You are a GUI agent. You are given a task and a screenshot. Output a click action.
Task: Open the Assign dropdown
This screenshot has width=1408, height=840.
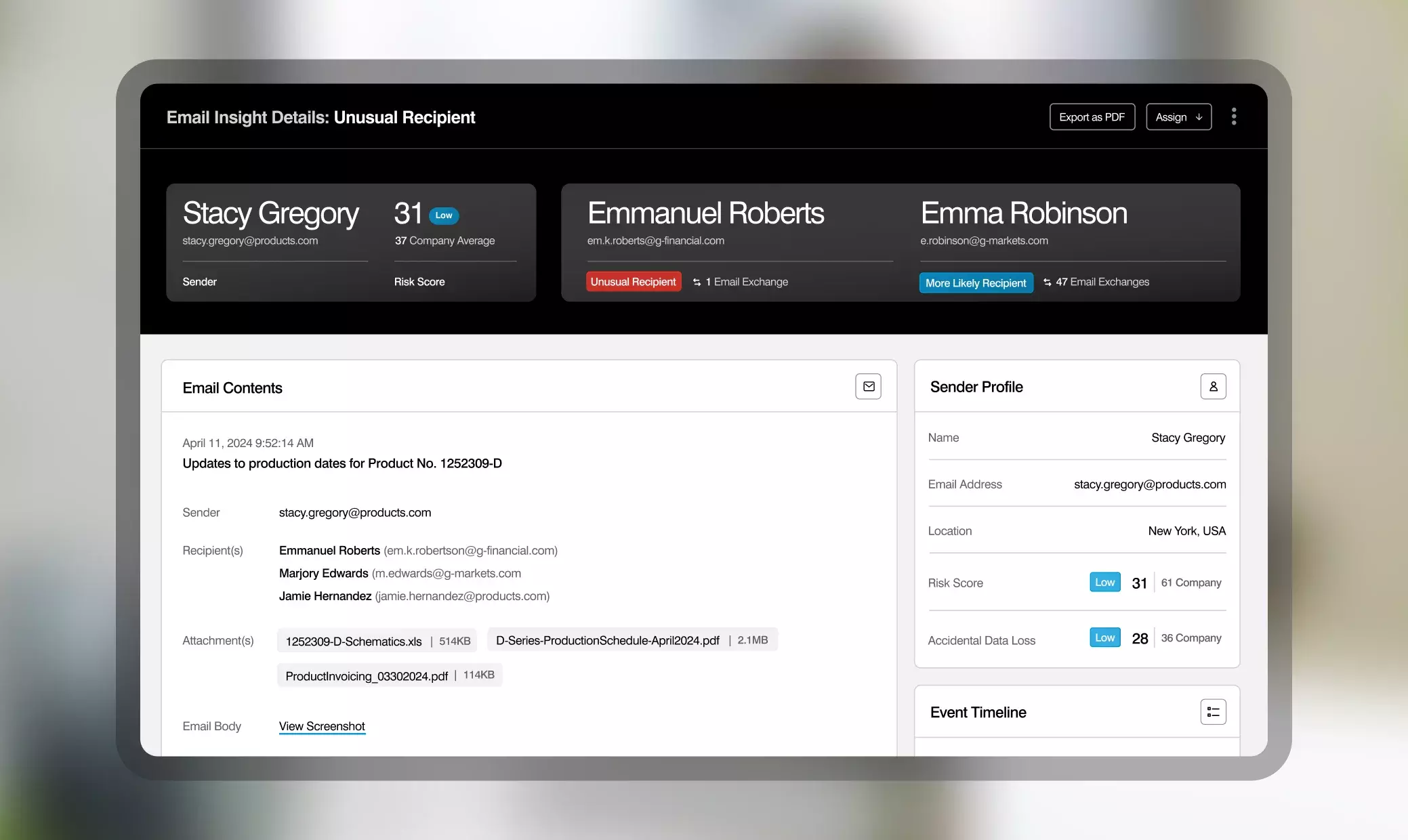(x=1178, y=117)
